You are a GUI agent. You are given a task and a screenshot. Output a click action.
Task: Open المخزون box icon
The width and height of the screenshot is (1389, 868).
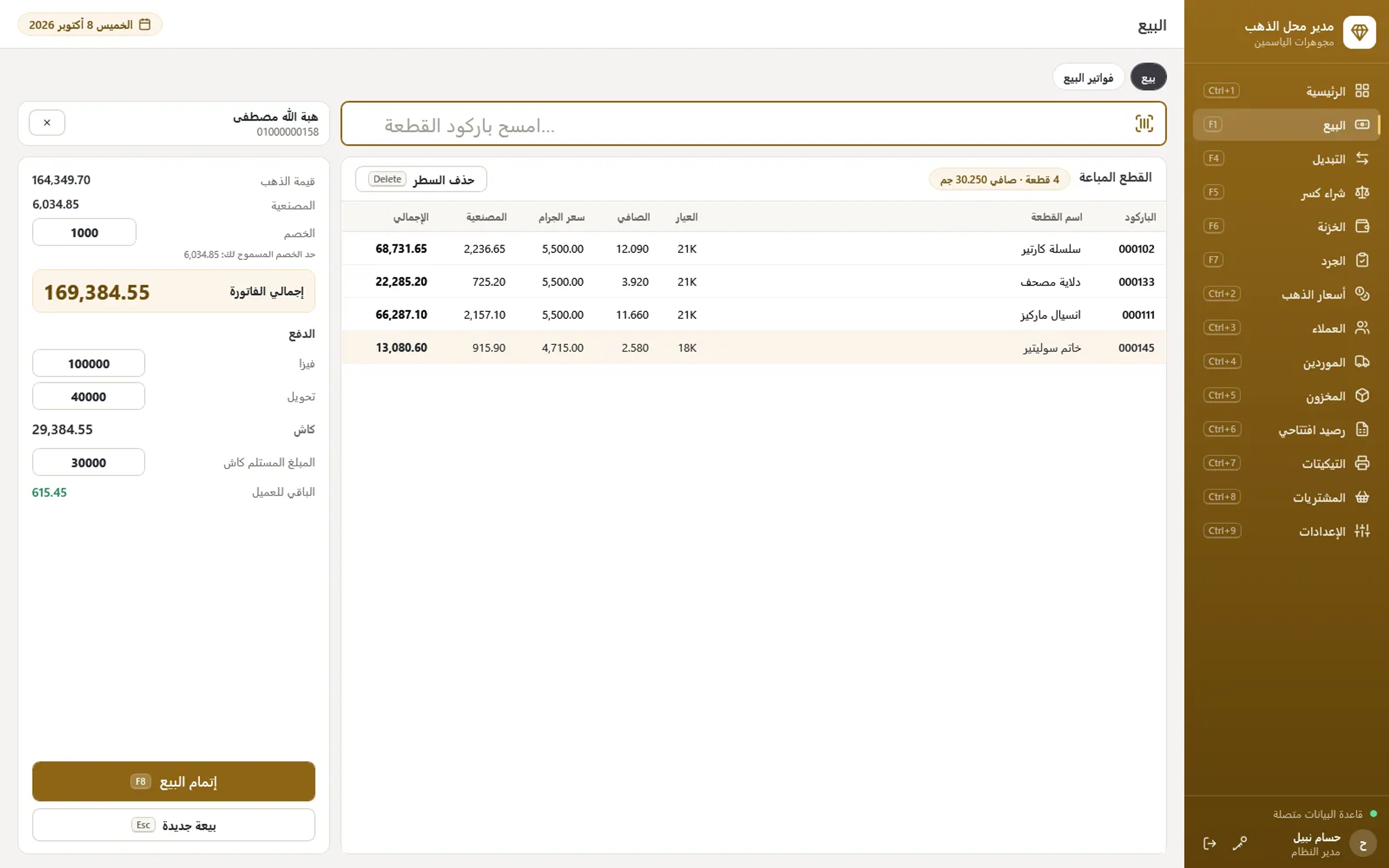coord(1362,396)
